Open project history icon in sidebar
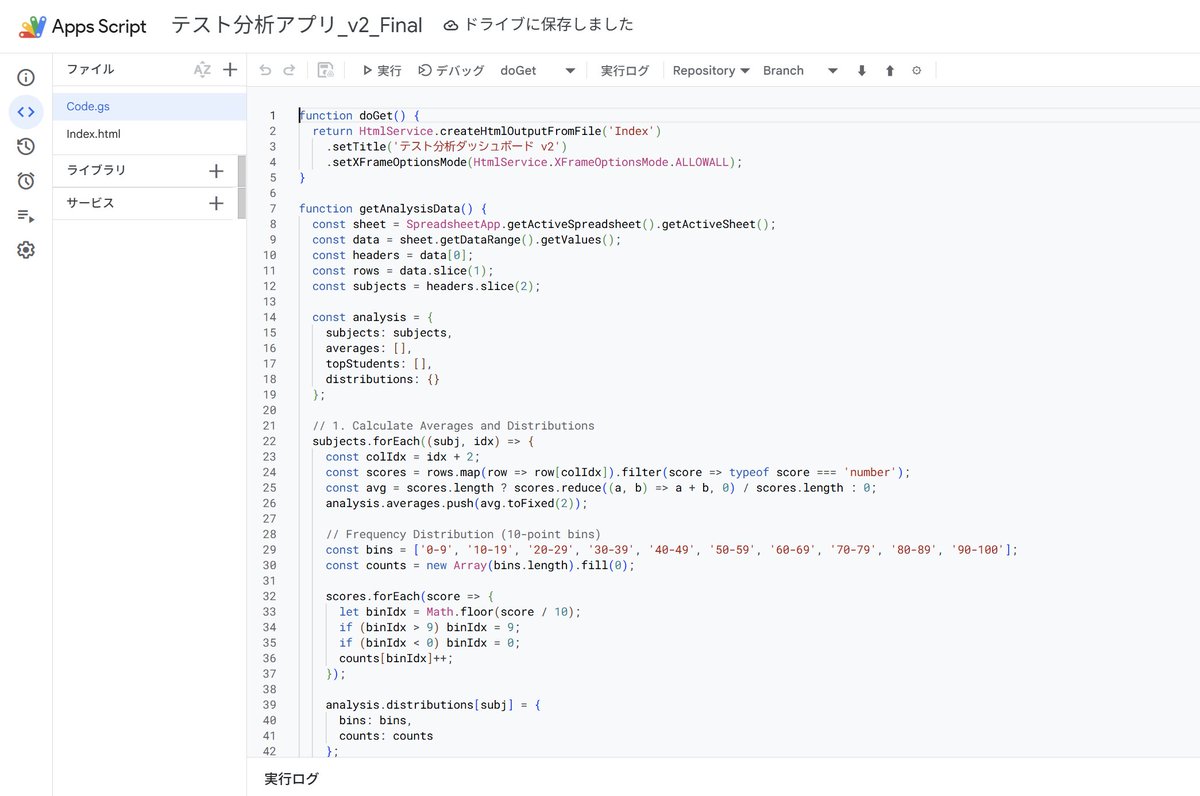Screen dimensions: 1200x796 26,147
